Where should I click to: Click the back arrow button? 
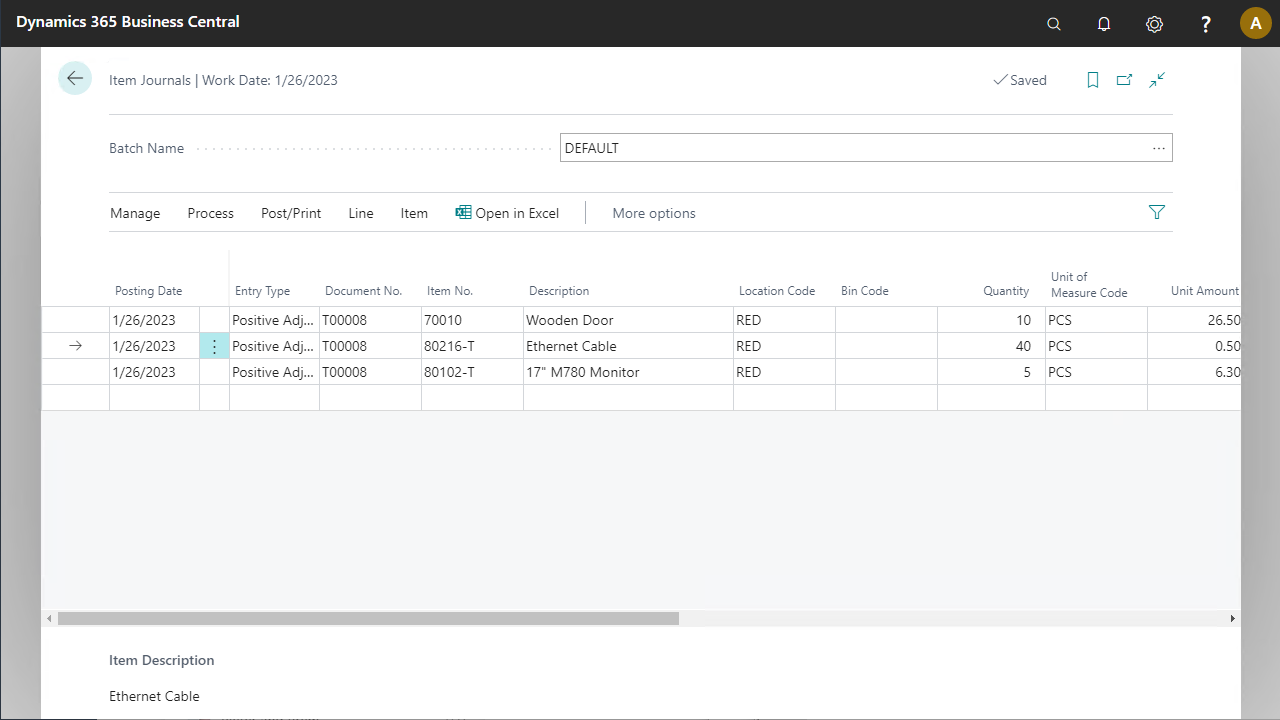coord(75,78)
